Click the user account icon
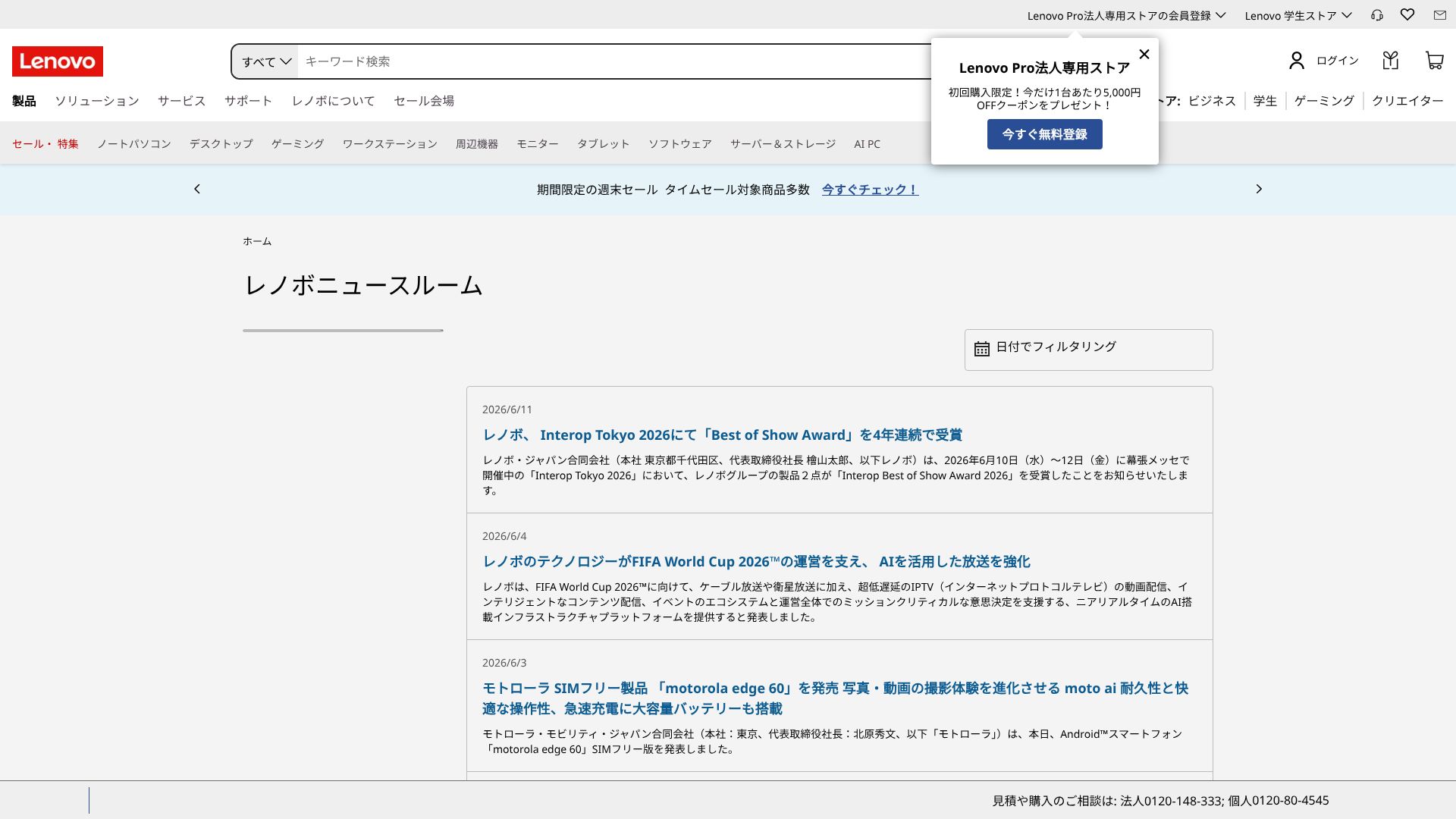The width and height of the screenshot is (1456, 819). pyautogui.click(x=1297, y=61)
